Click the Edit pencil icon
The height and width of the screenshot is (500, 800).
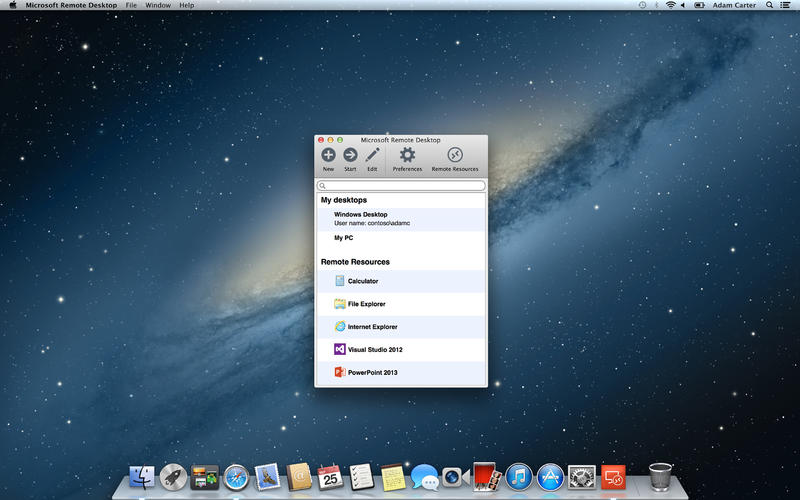[x=372, y=155]
